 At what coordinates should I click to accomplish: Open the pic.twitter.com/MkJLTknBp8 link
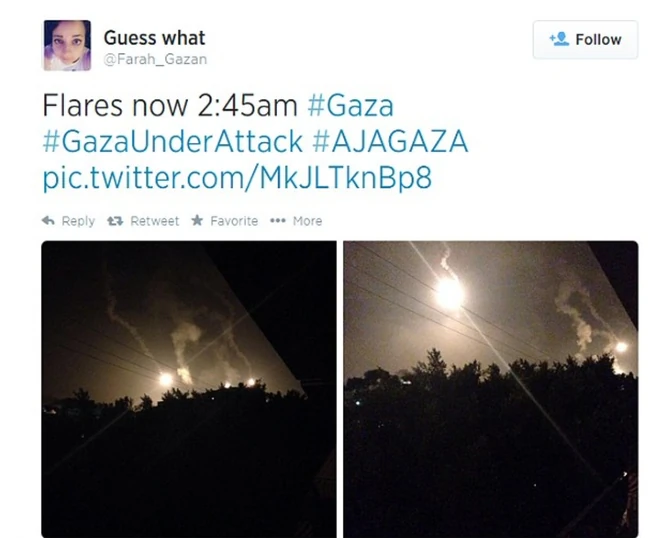(238, 177)
